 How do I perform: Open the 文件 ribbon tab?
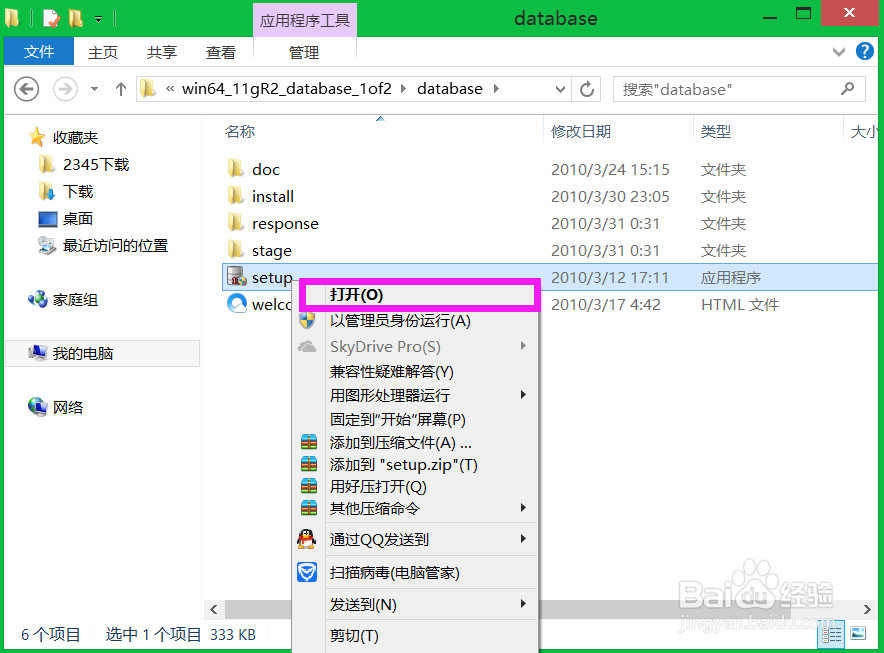(x=39, y=52)
